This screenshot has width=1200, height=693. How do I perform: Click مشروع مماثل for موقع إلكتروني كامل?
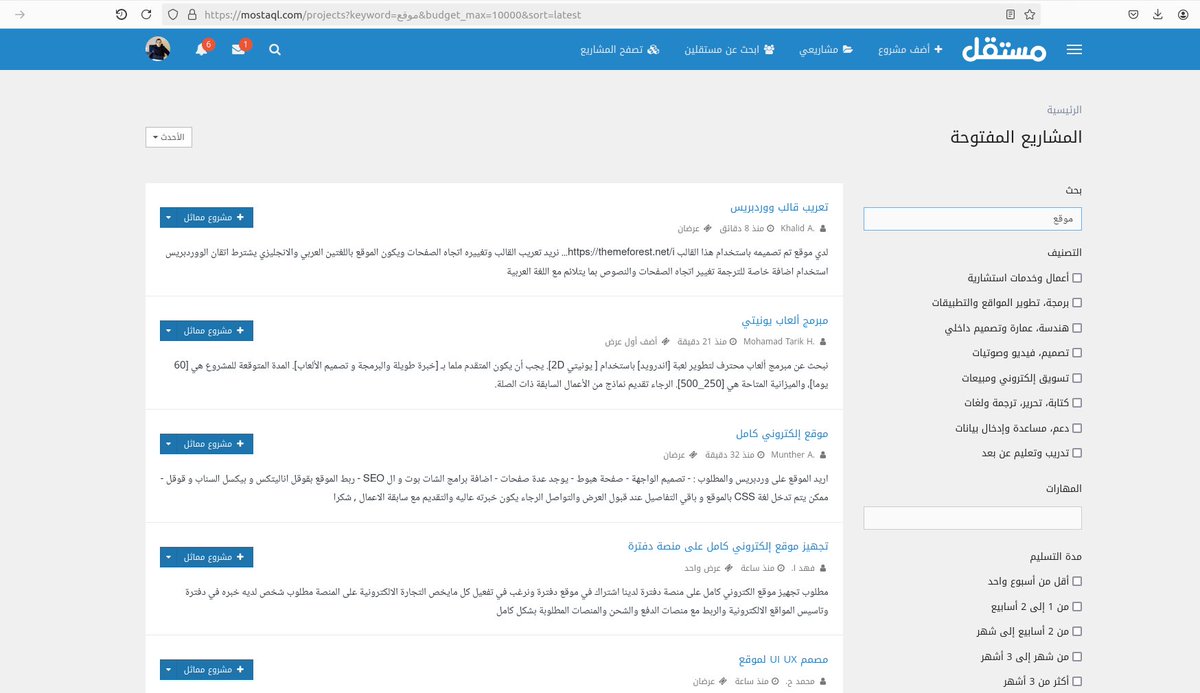pyautogui.click(x=214, y=443)
